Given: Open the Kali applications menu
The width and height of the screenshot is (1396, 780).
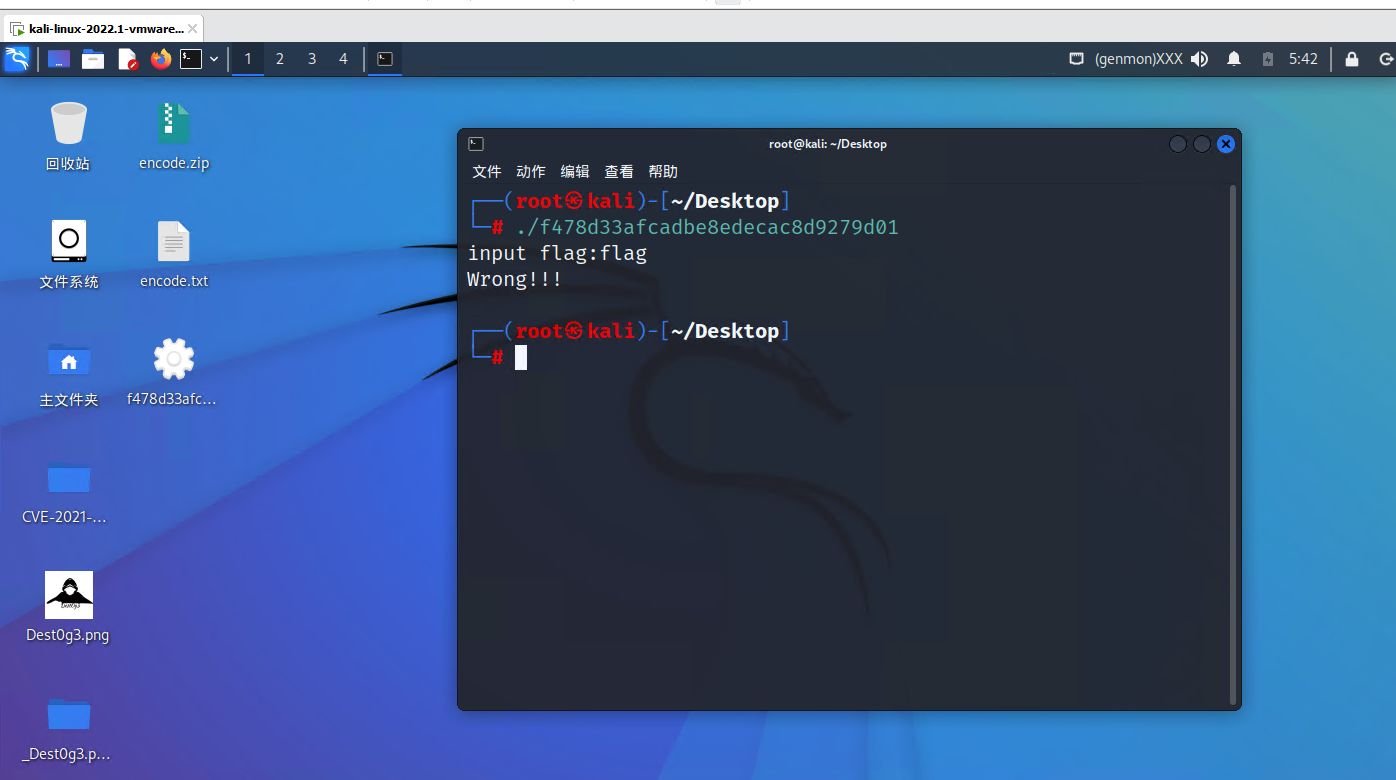Looking at the screenshot, I should click(x=17, y=59).
